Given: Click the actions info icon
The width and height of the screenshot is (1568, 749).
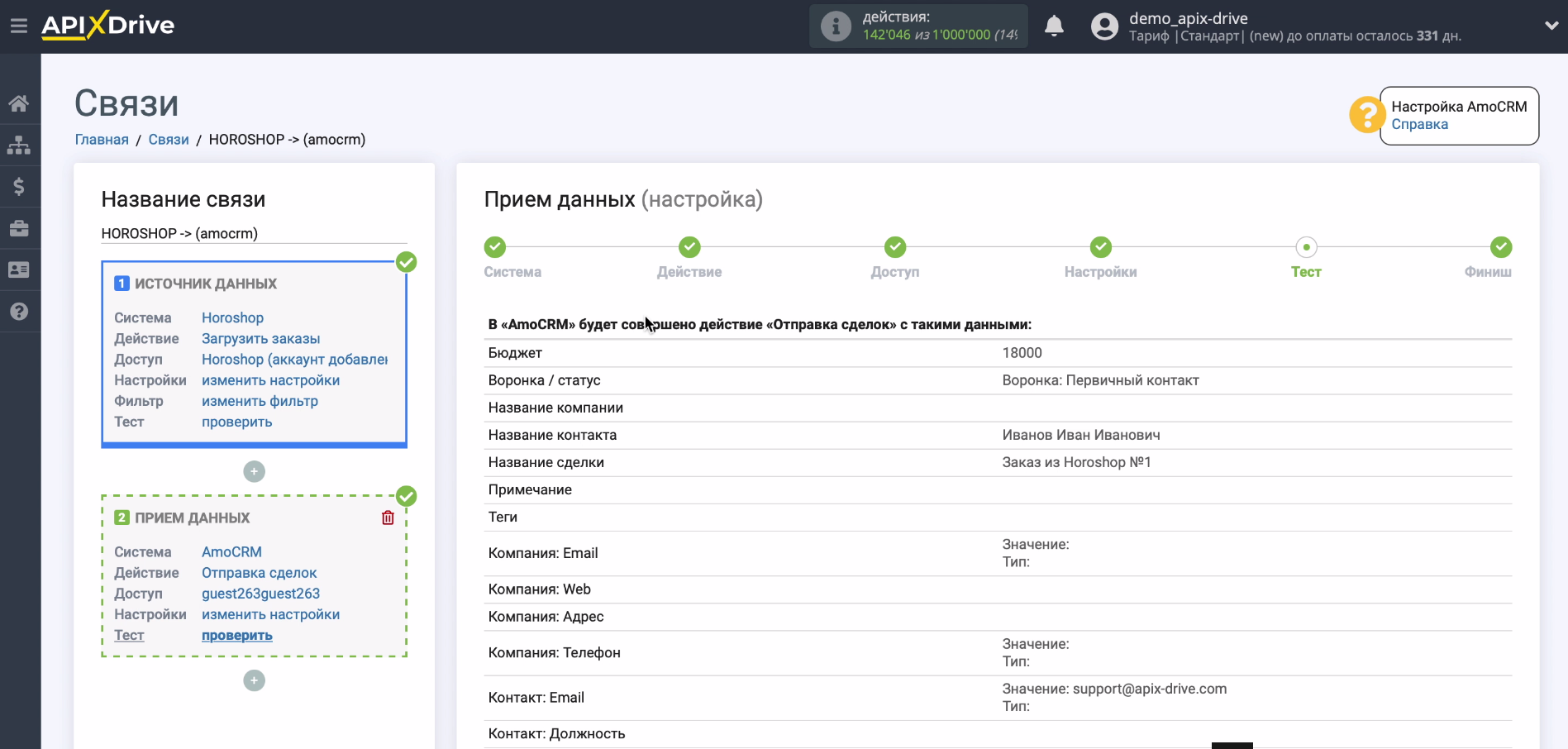Looking at the screenshot, I should click(x=836, y=26).
